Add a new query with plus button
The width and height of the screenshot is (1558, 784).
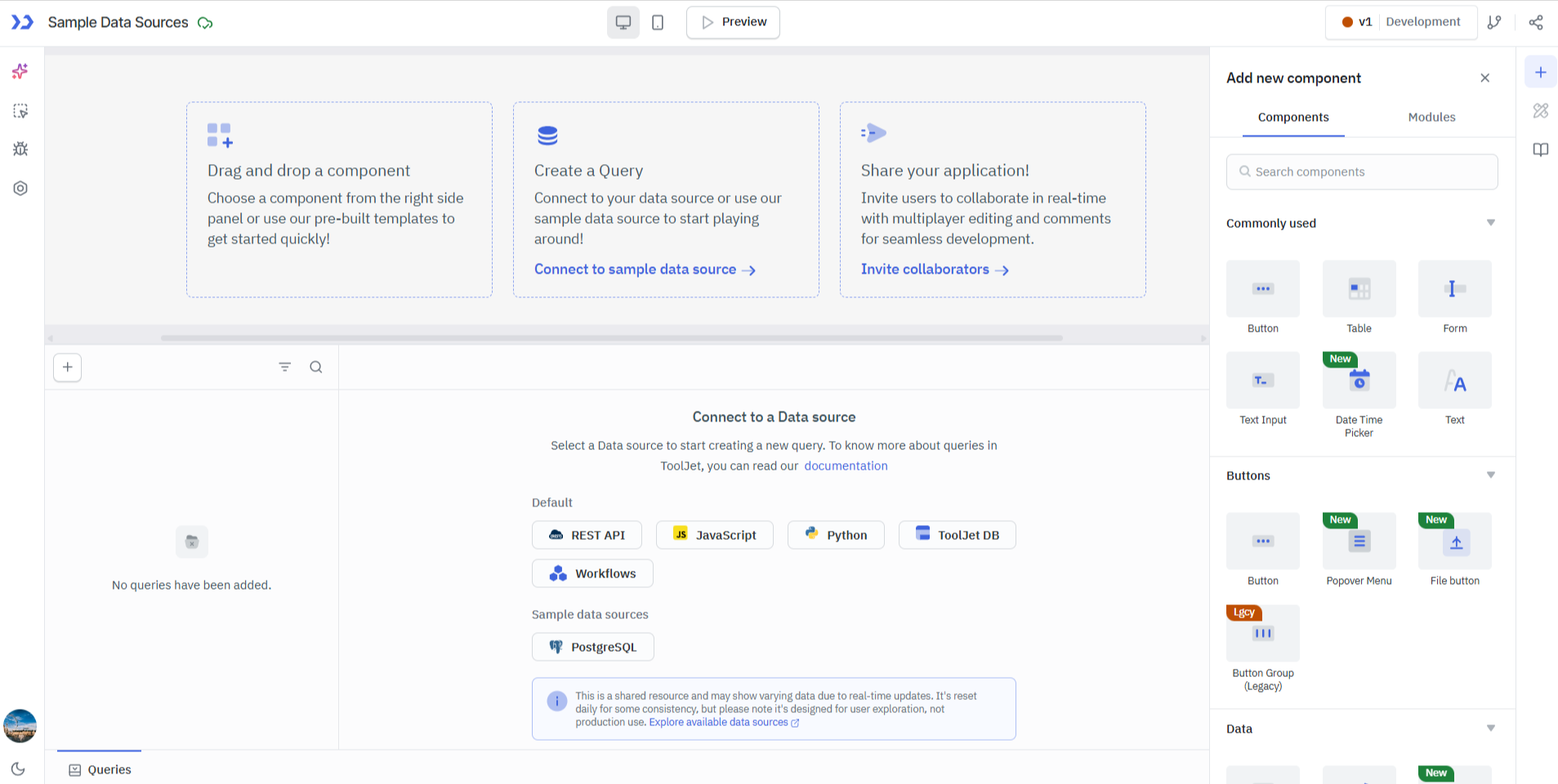tap(68, 367)
